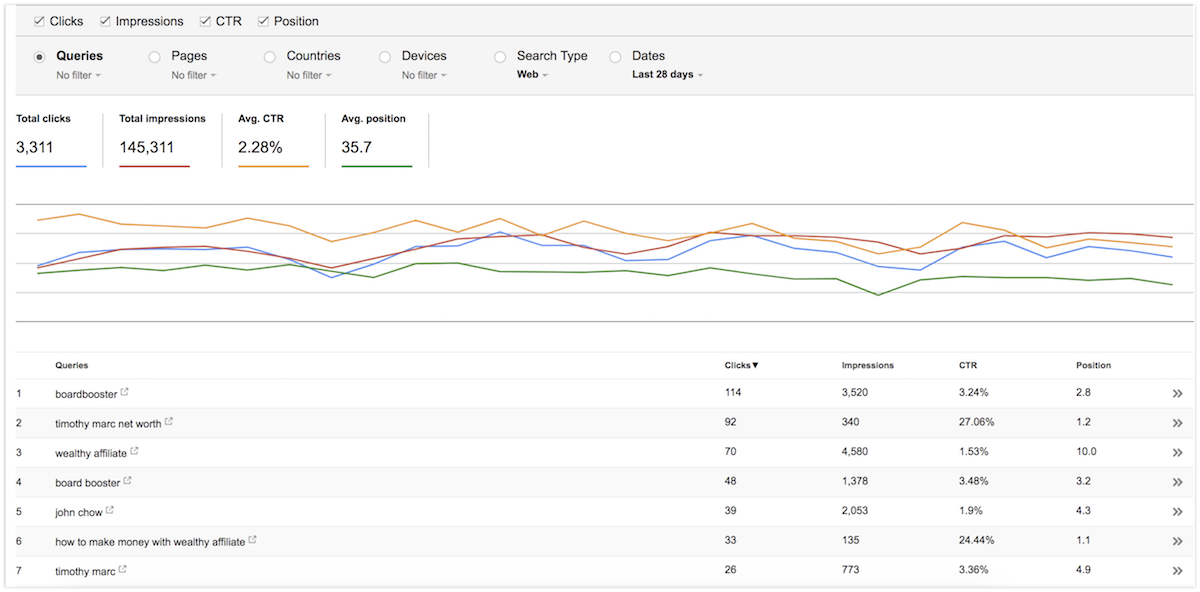Image resolution: width=1200 pixels, height=592 pixels.
Task: Sort table by CTR column header
Action: [968, 365]
